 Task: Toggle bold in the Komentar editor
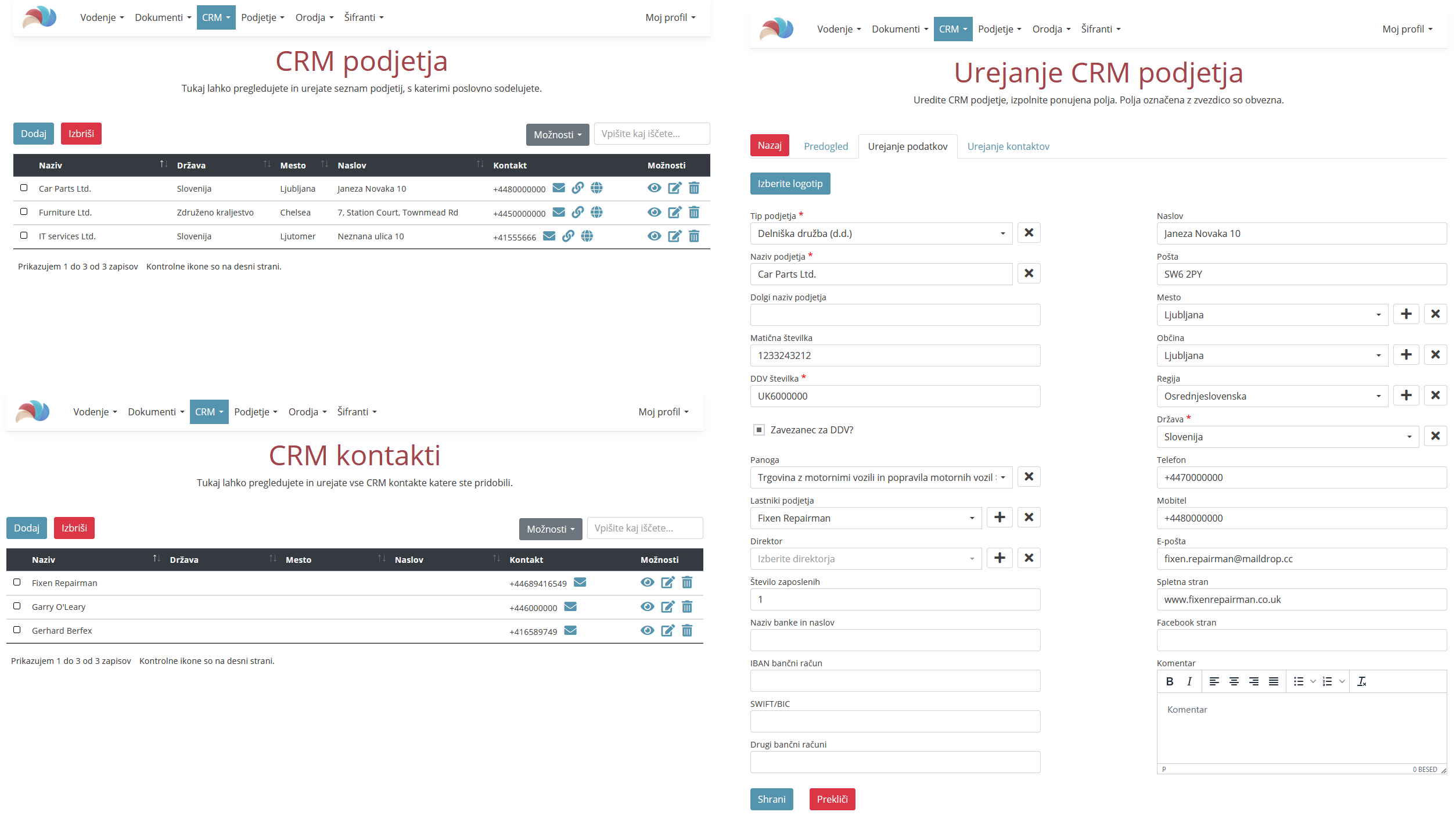point(1169,681)
